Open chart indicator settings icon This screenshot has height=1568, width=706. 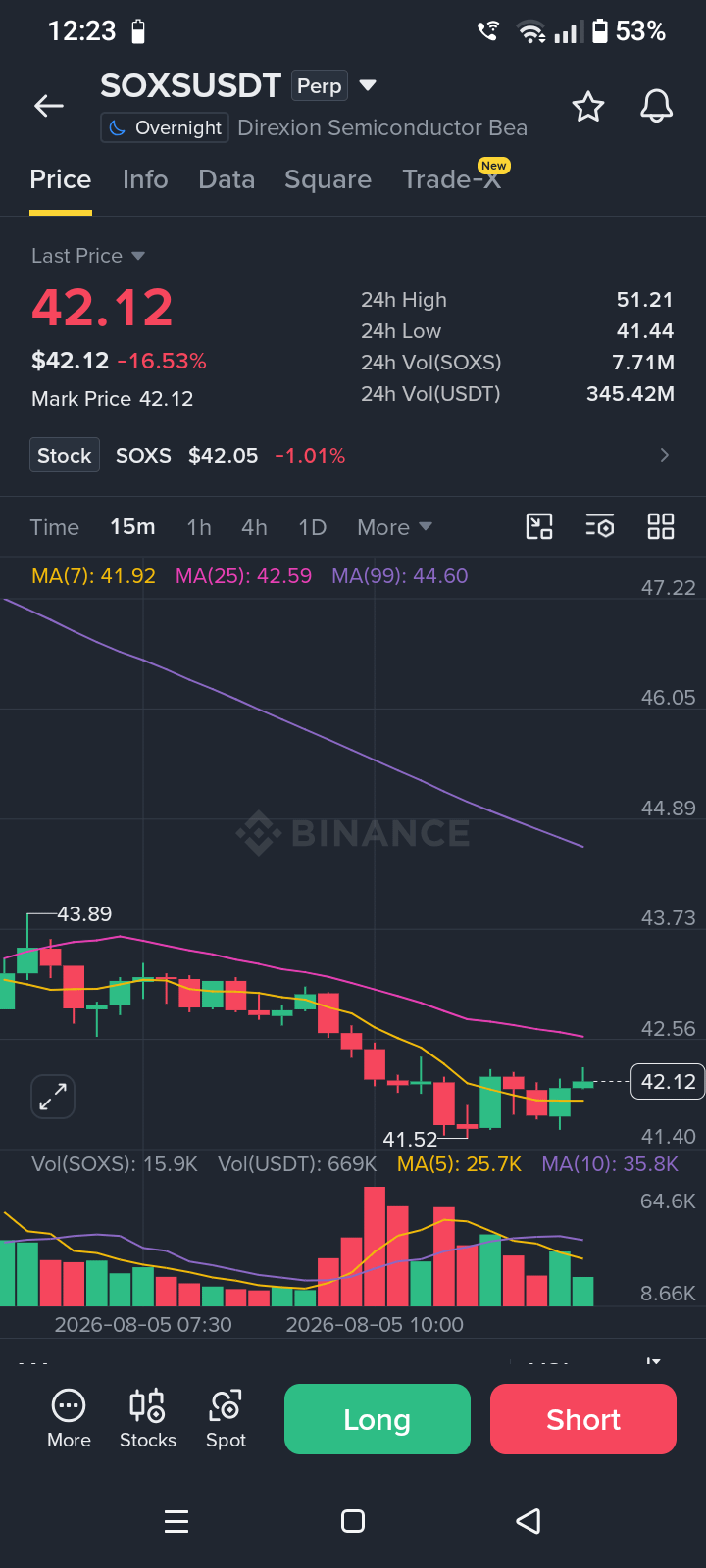click(x=600, y=526)
